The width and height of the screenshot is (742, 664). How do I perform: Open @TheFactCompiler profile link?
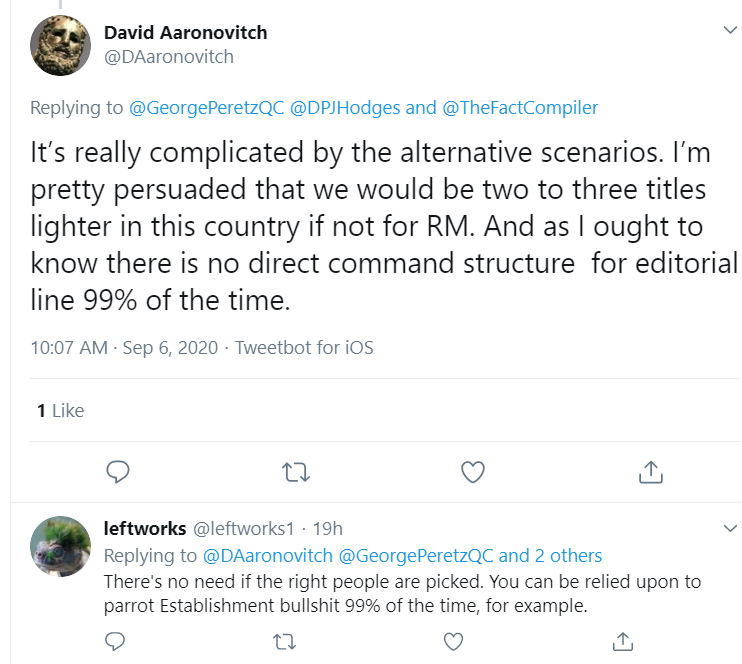520,108
